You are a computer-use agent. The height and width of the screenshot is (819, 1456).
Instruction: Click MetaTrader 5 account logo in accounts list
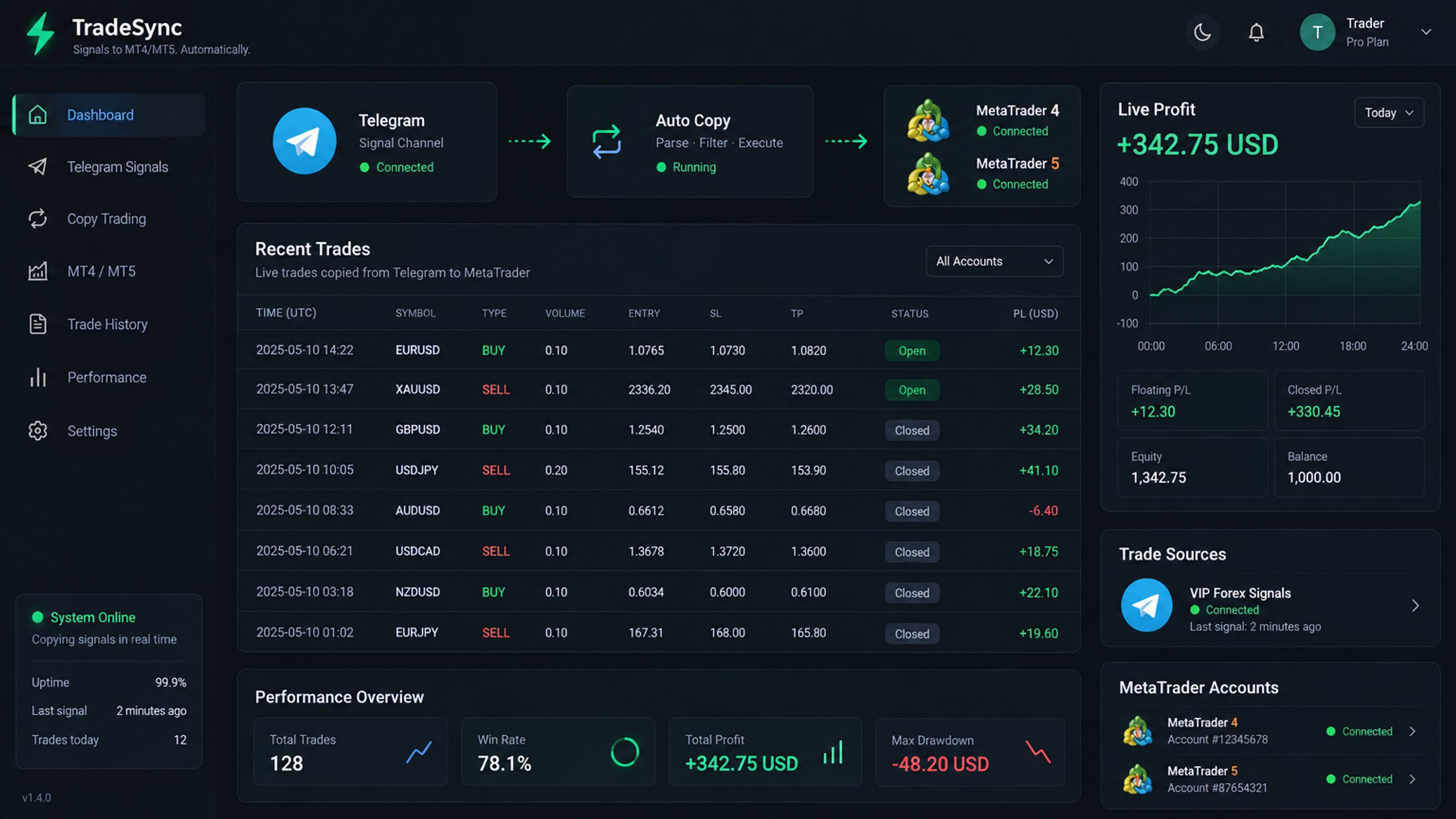pos(1137,779)
